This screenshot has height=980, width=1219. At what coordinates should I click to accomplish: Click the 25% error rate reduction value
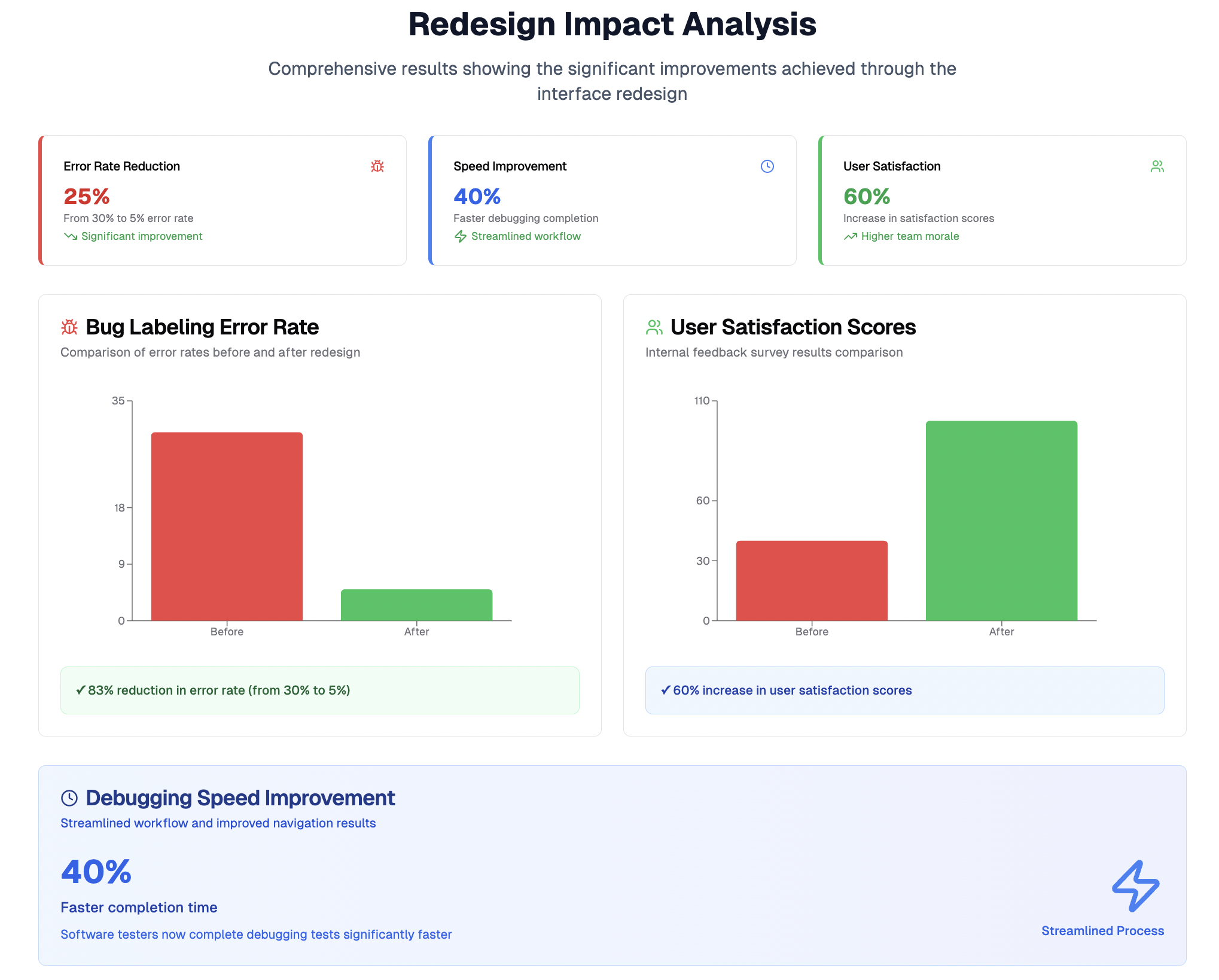point(87,196)
